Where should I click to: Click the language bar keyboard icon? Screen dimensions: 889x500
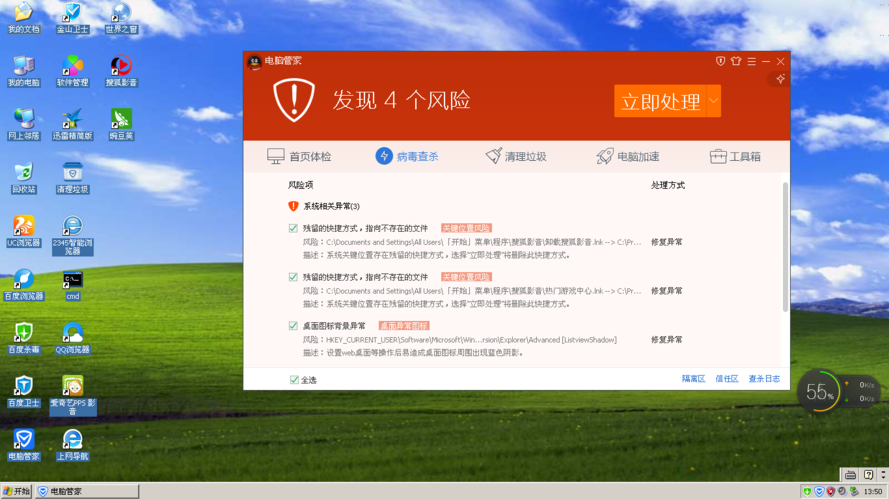click(850, 474)
